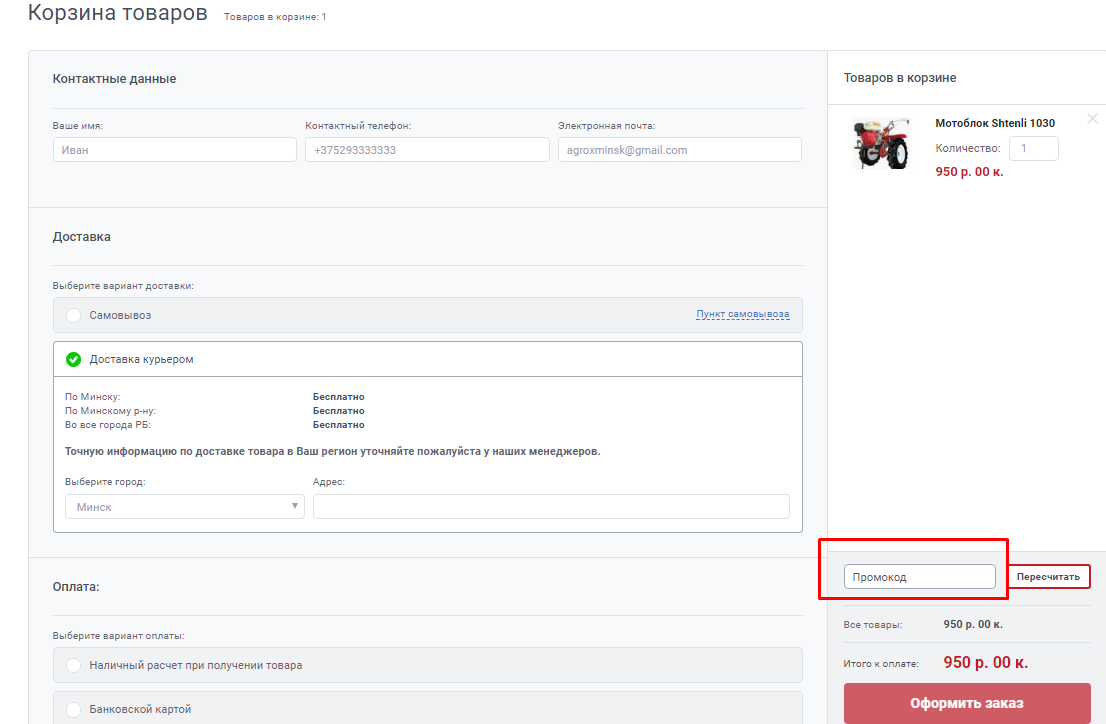Select the Самовывоз delivery option
Viewport: 1106px width, 724px height.
(74, 315)
